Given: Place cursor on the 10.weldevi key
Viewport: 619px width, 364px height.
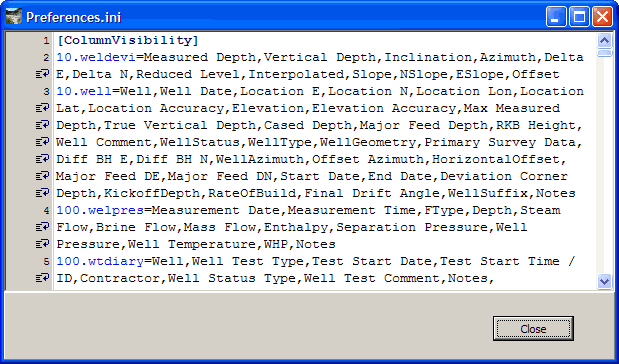Looking at the screenshot, I should (x=96, y=57).
